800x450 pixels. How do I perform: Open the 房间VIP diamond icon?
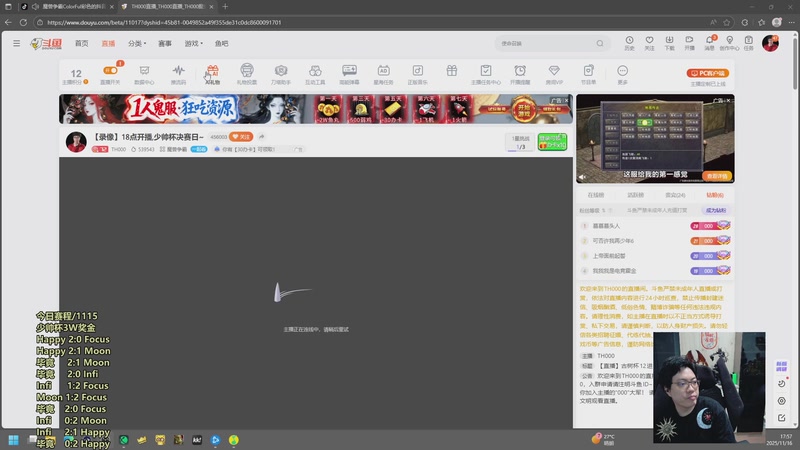(554, 74)
